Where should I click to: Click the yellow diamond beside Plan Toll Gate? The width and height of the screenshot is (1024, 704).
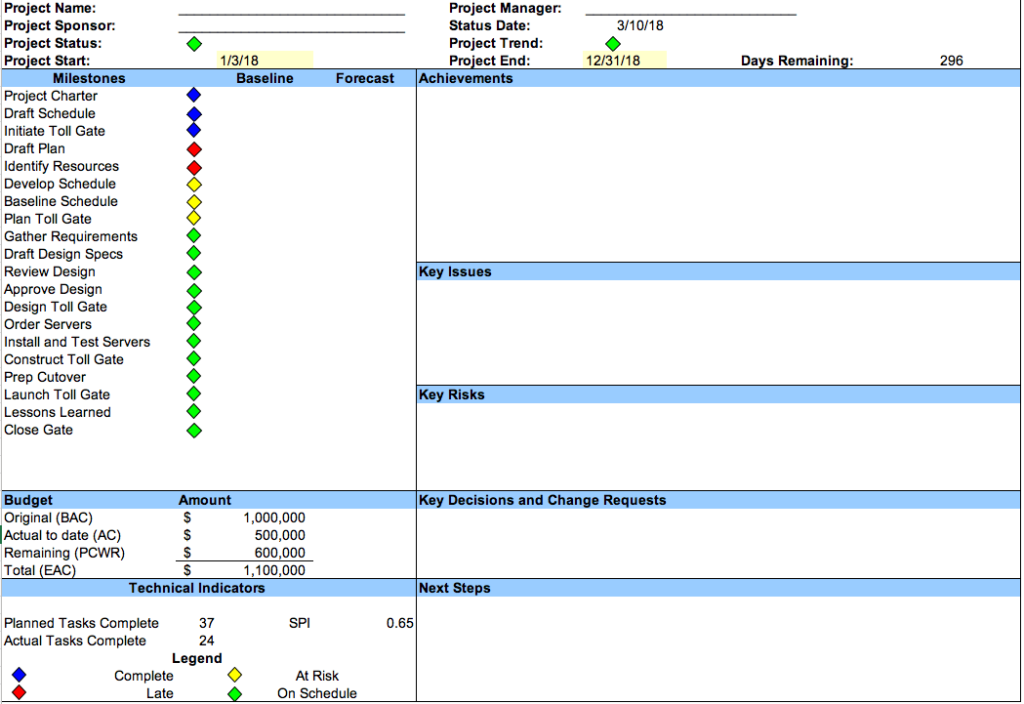point(193,219)
